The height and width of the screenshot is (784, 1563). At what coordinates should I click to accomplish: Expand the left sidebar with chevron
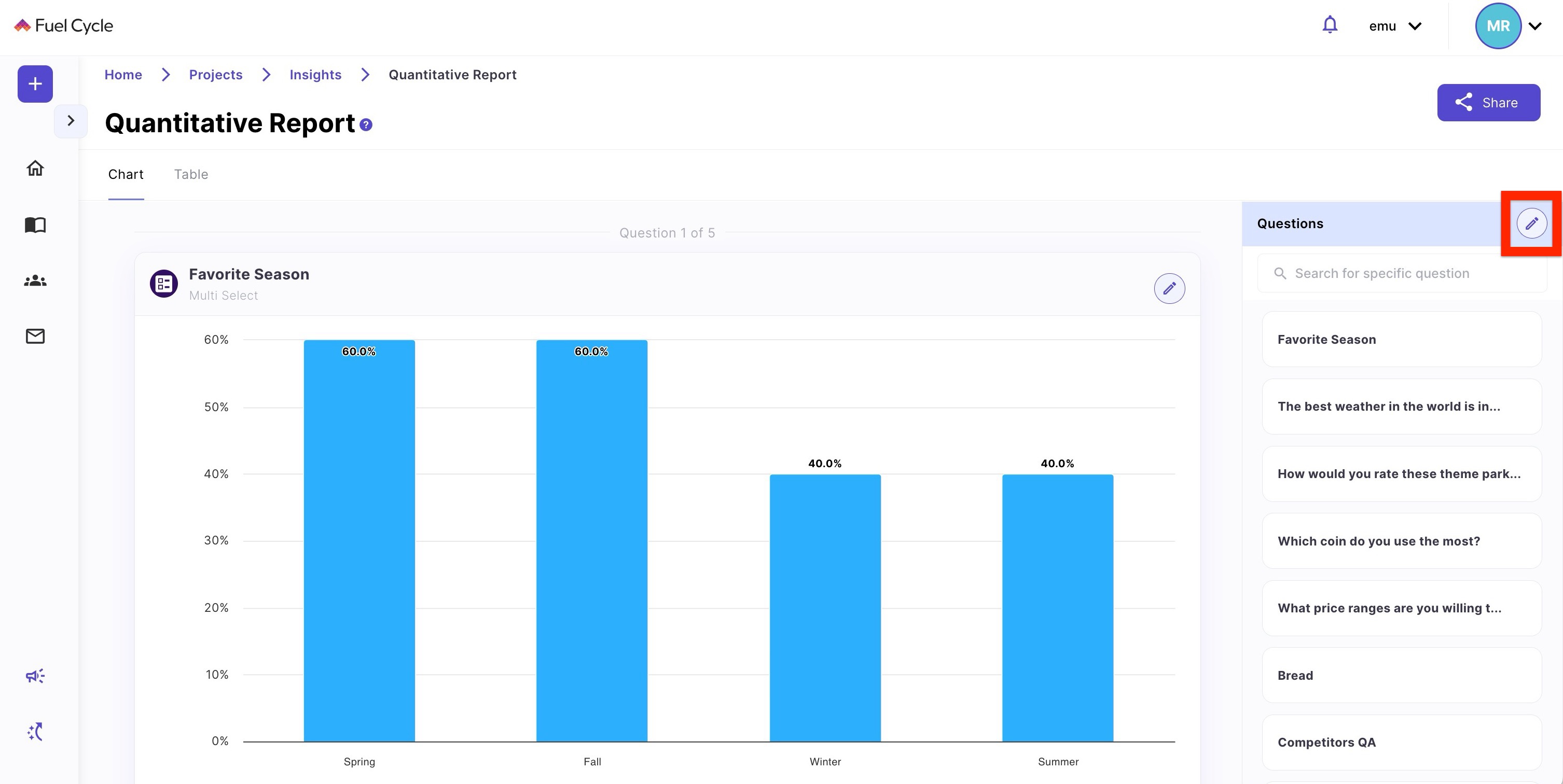click(71, 121)
